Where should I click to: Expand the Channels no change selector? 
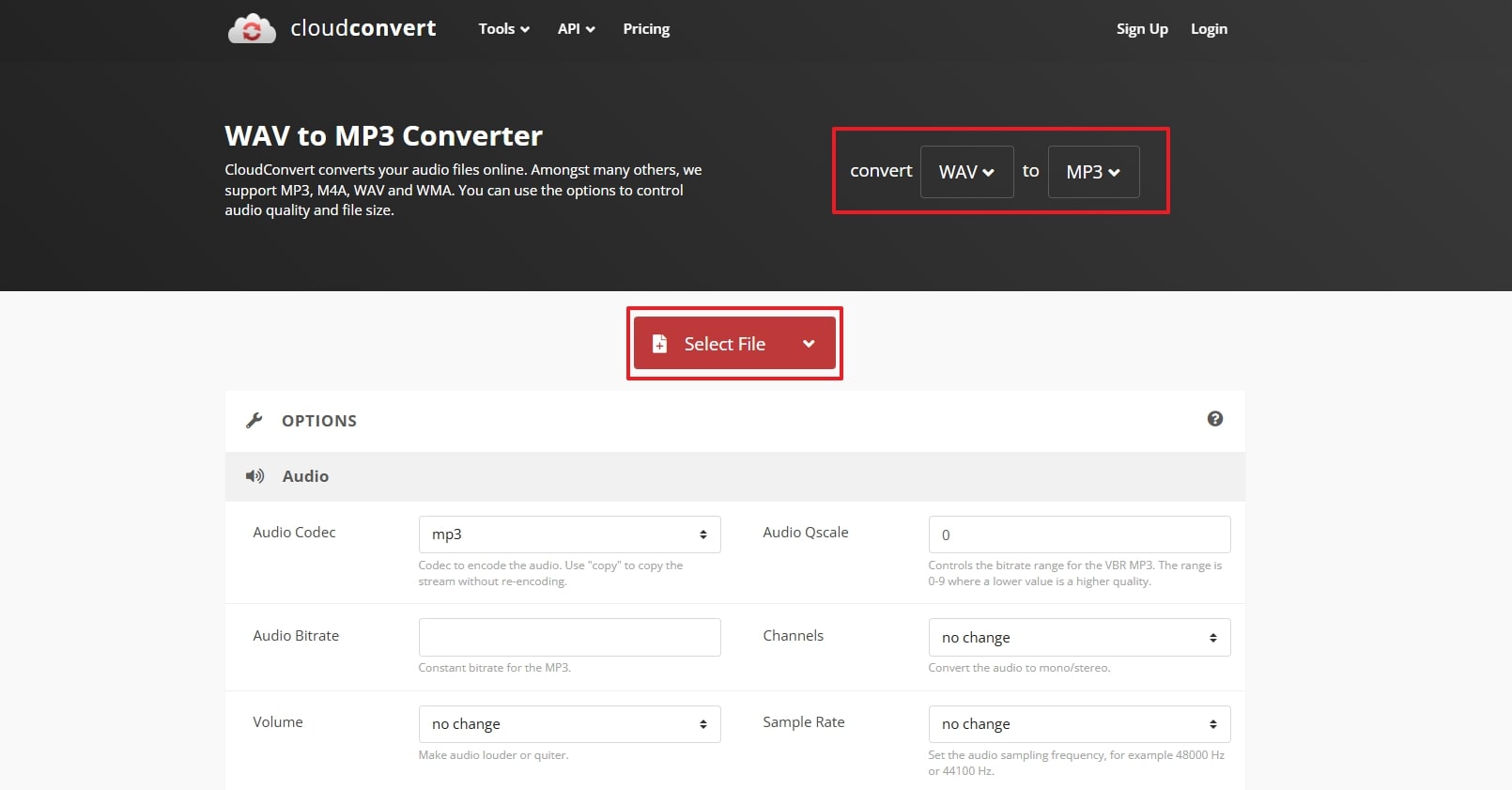(1079, 638)
